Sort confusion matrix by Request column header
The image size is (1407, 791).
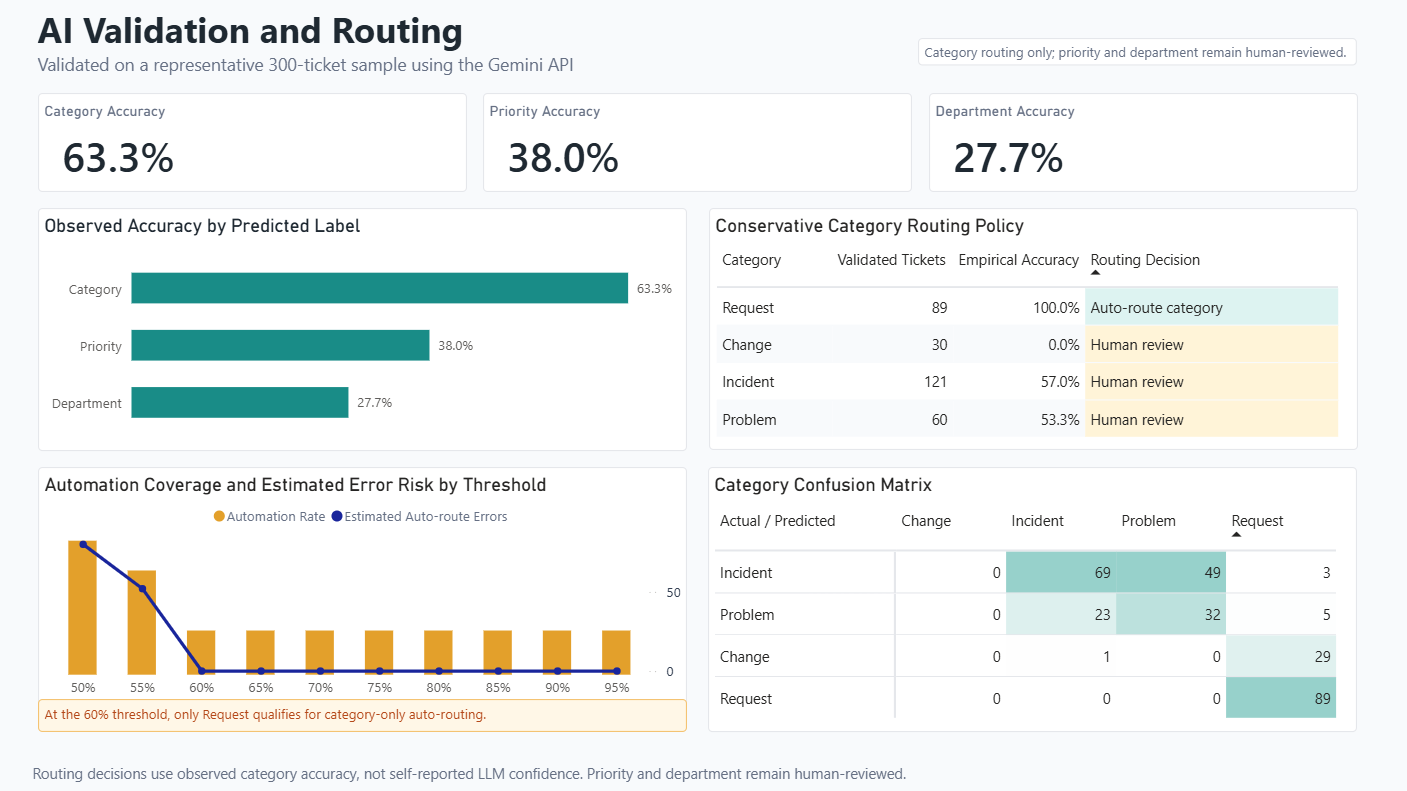point(1257,521)
